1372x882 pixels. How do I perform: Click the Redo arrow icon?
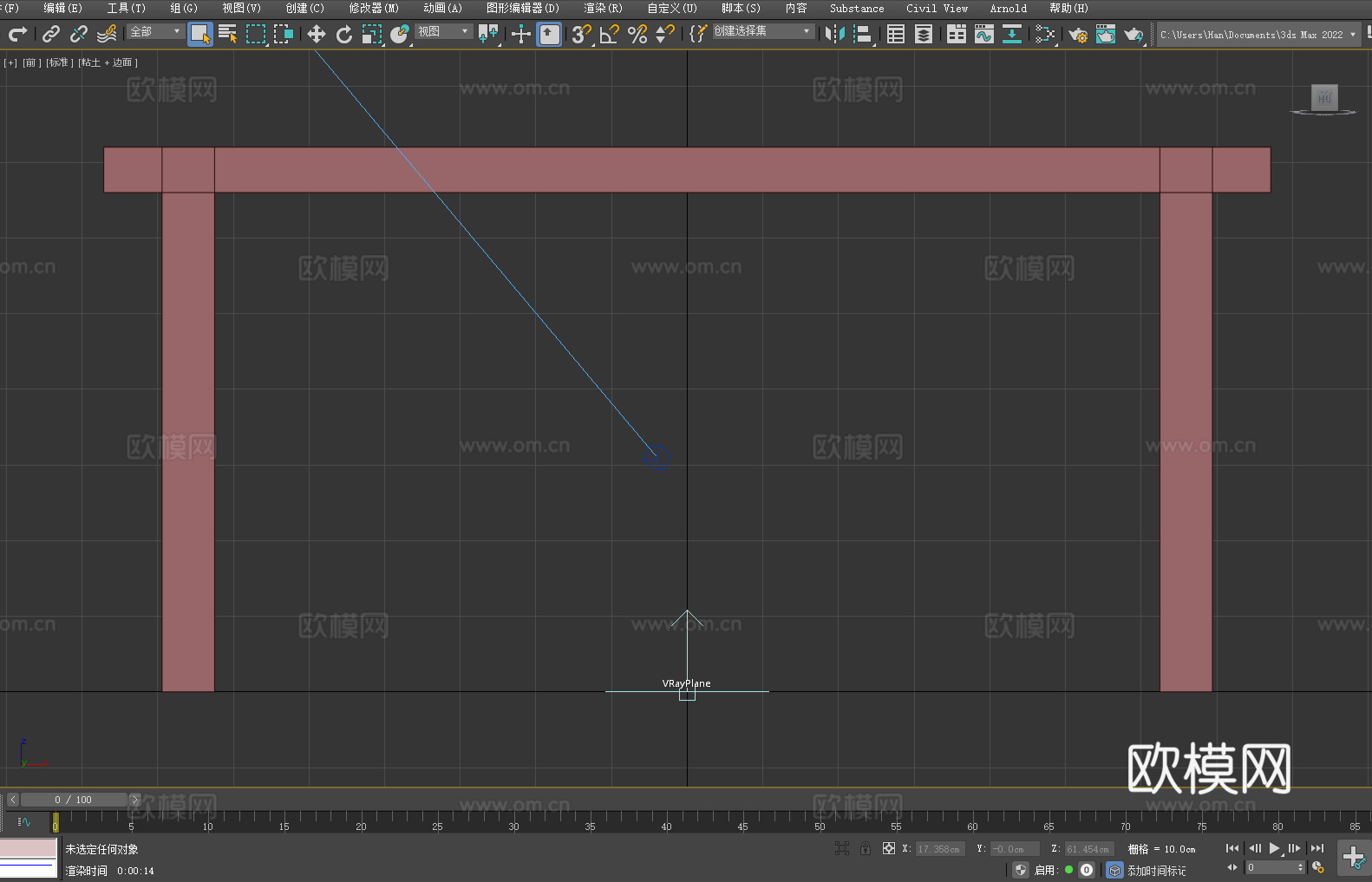pyautogui.click(x=17, y=34)
